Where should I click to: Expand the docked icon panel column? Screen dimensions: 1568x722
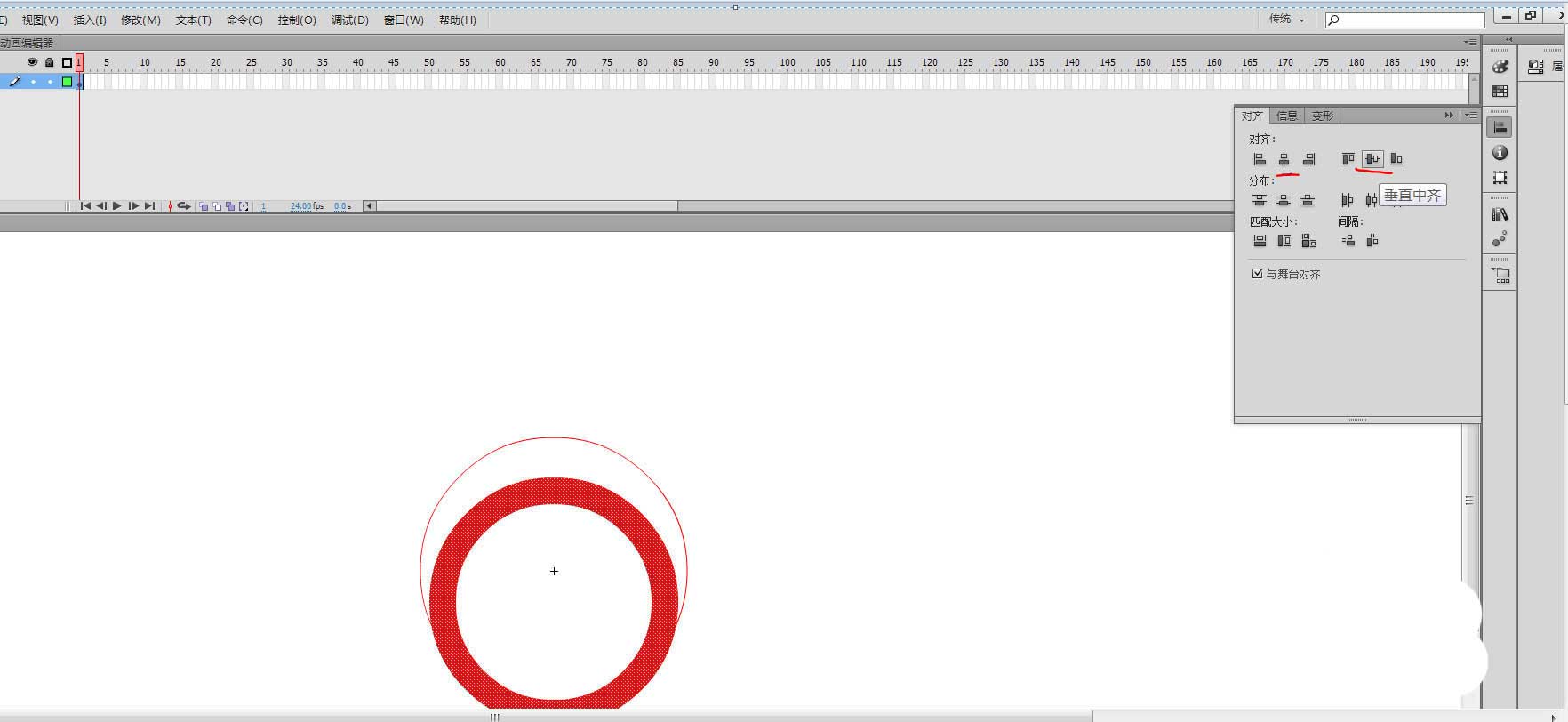coord(1508,39)
